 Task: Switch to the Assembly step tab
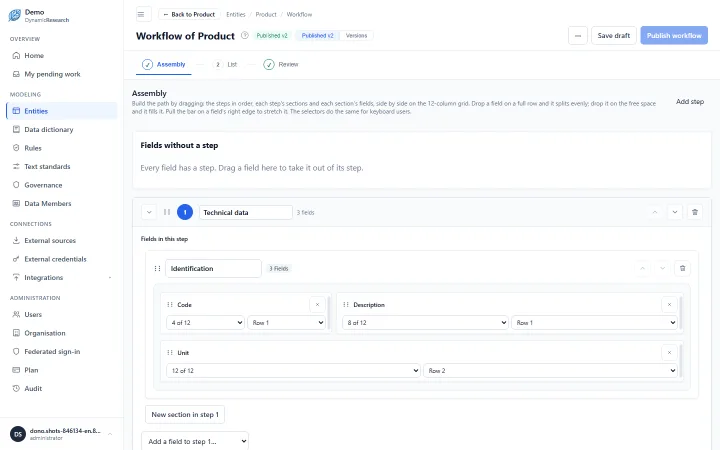point(164,65)
